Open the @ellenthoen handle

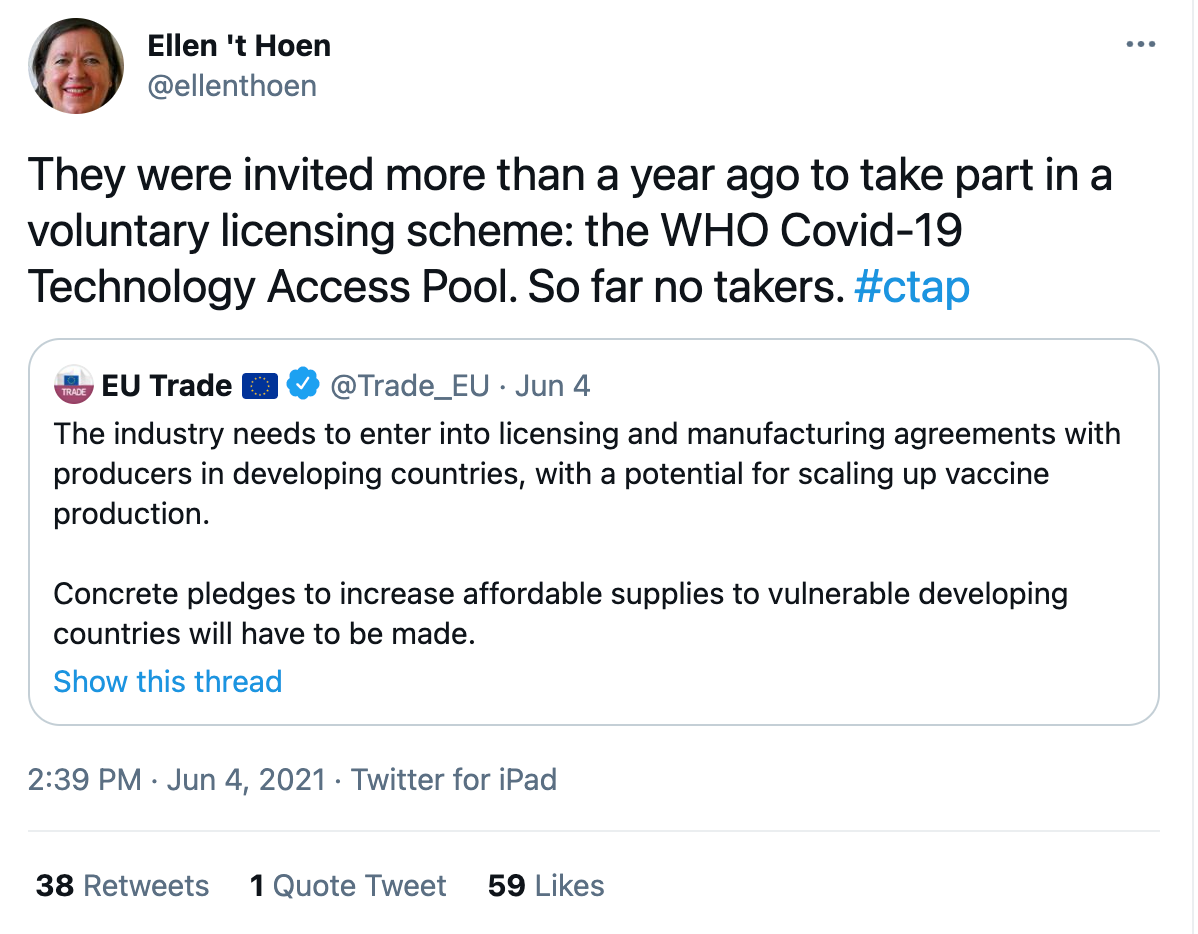point(232,87)
